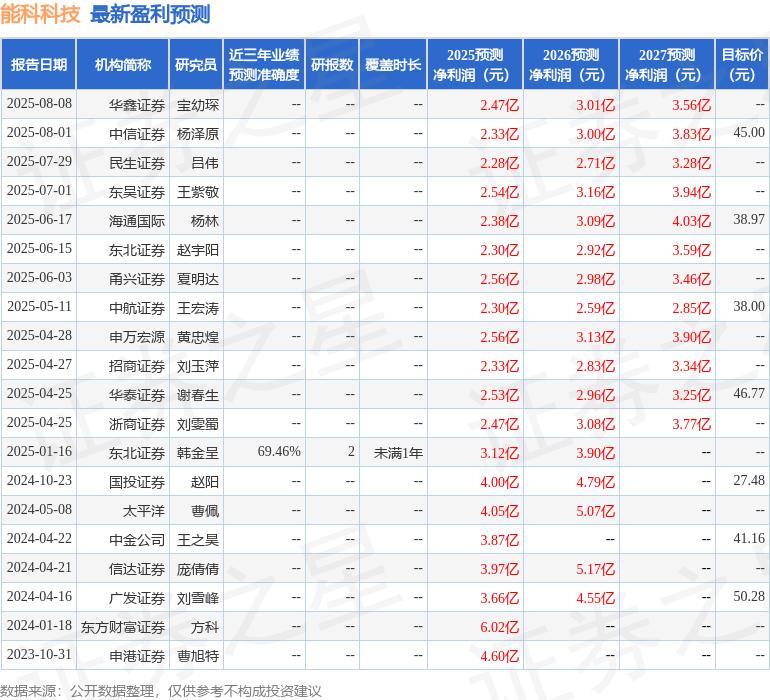Click the 覆盖时长 column header
The height and width of the screenshot is (700, 770).
pos(393,64)
